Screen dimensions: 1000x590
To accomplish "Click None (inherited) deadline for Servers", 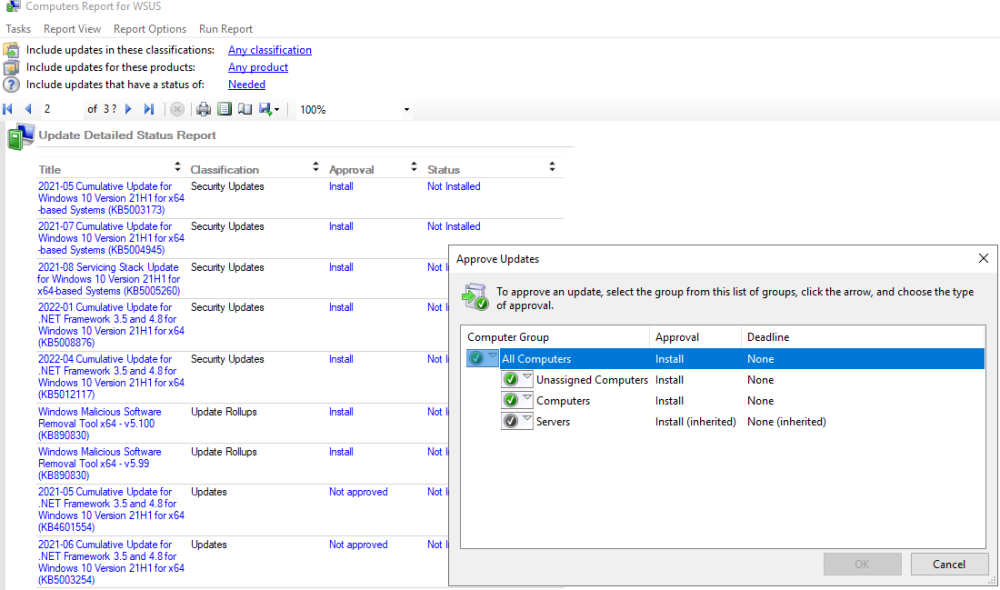I will tap(786, 422).
